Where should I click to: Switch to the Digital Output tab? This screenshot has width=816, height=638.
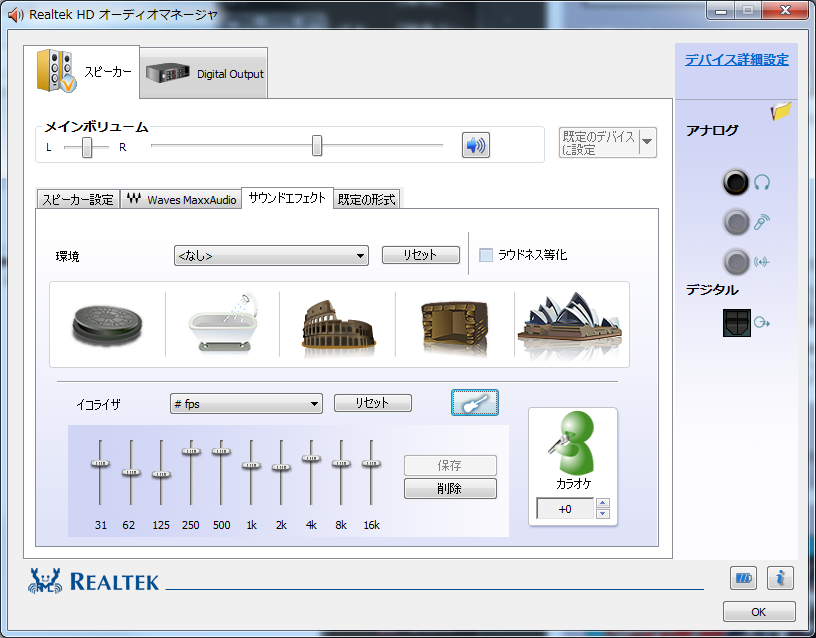coord(204,74)
